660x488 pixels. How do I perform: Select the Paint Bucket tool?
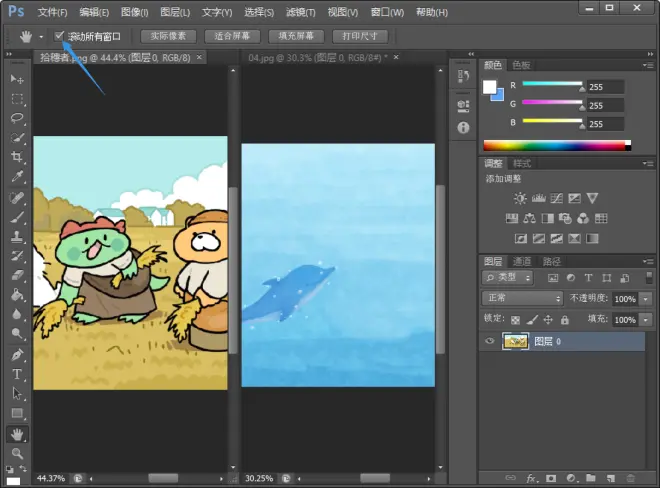point(17,295)
